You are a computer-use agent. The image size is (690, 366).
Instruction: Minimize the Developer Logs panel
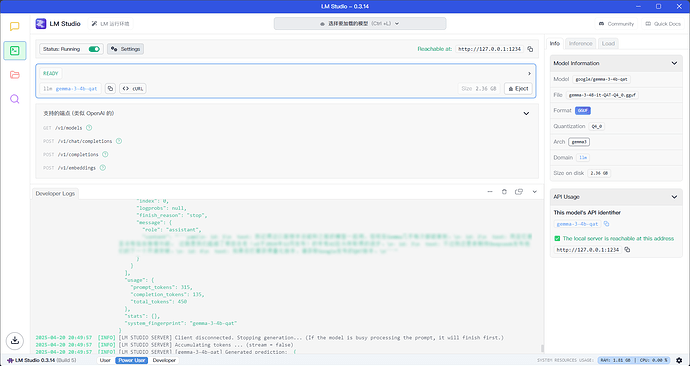coord(490,192)
